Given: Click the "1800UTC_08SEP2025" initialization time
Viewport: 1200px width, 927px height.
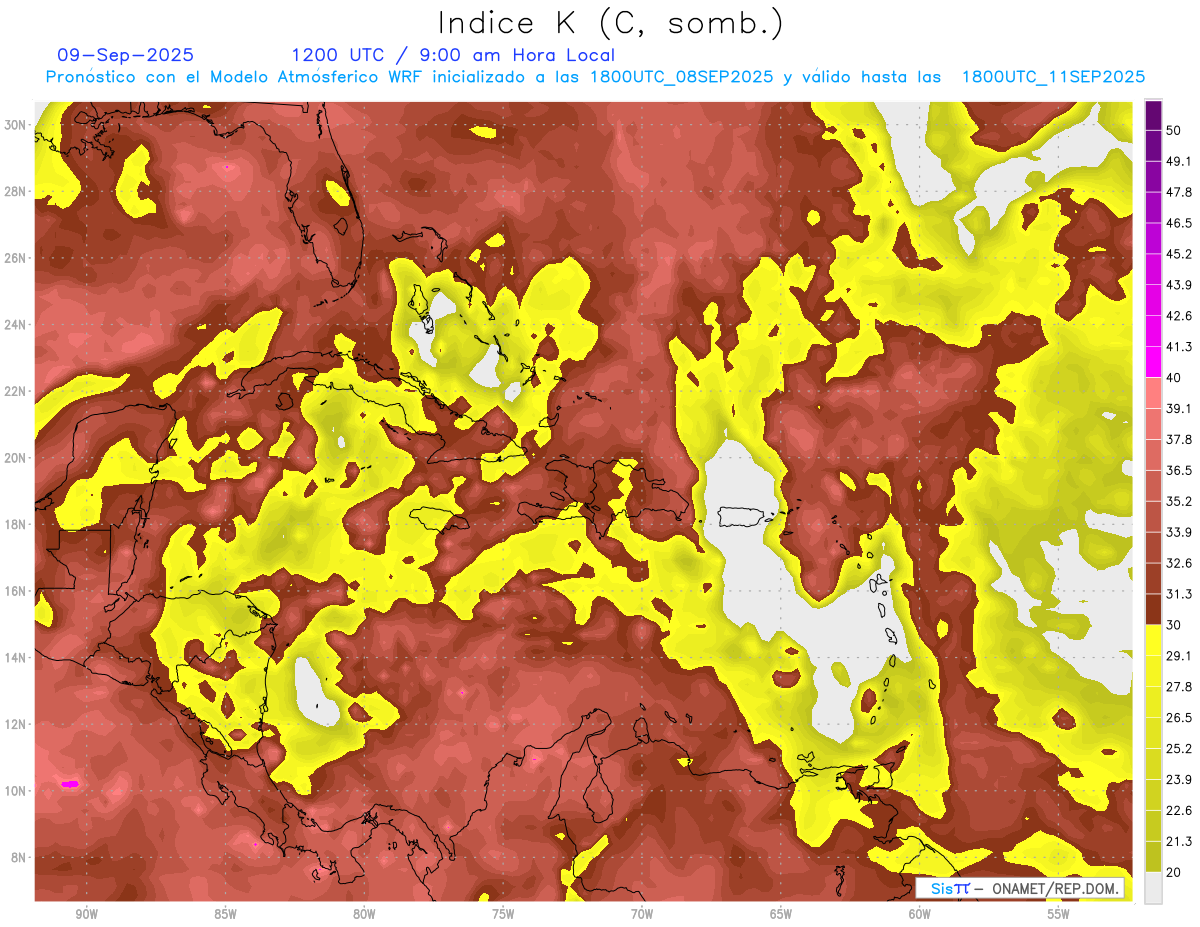Looking at the screenshot, I should point(681,77).
